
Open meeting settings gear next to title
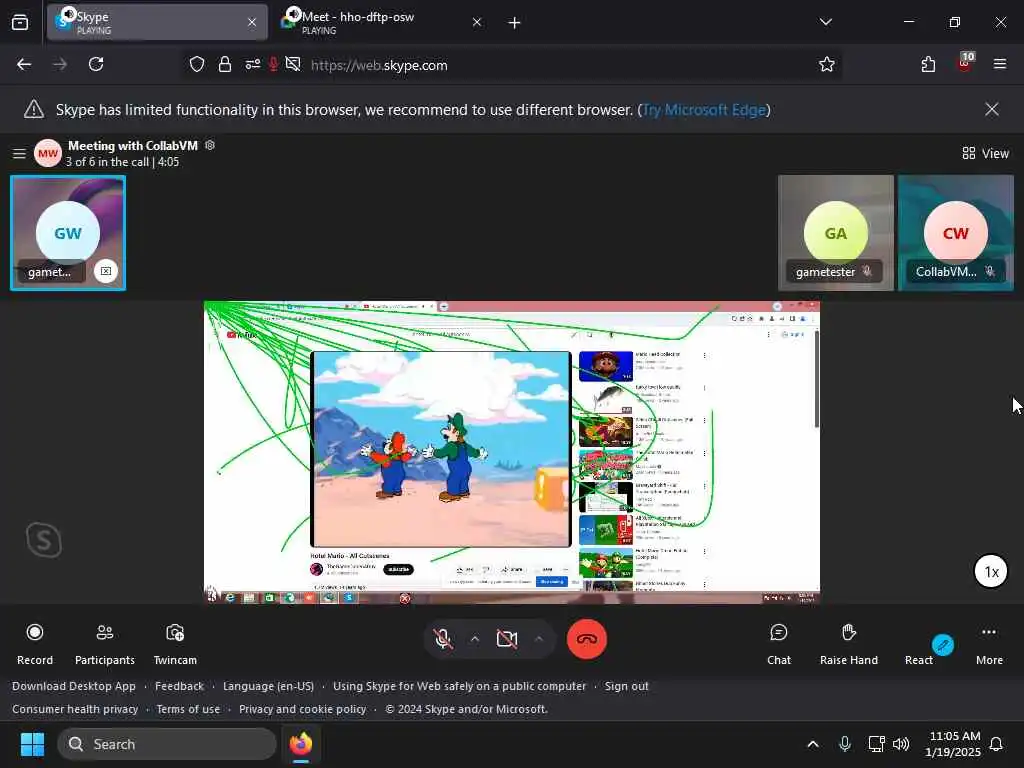click(210, 145)
